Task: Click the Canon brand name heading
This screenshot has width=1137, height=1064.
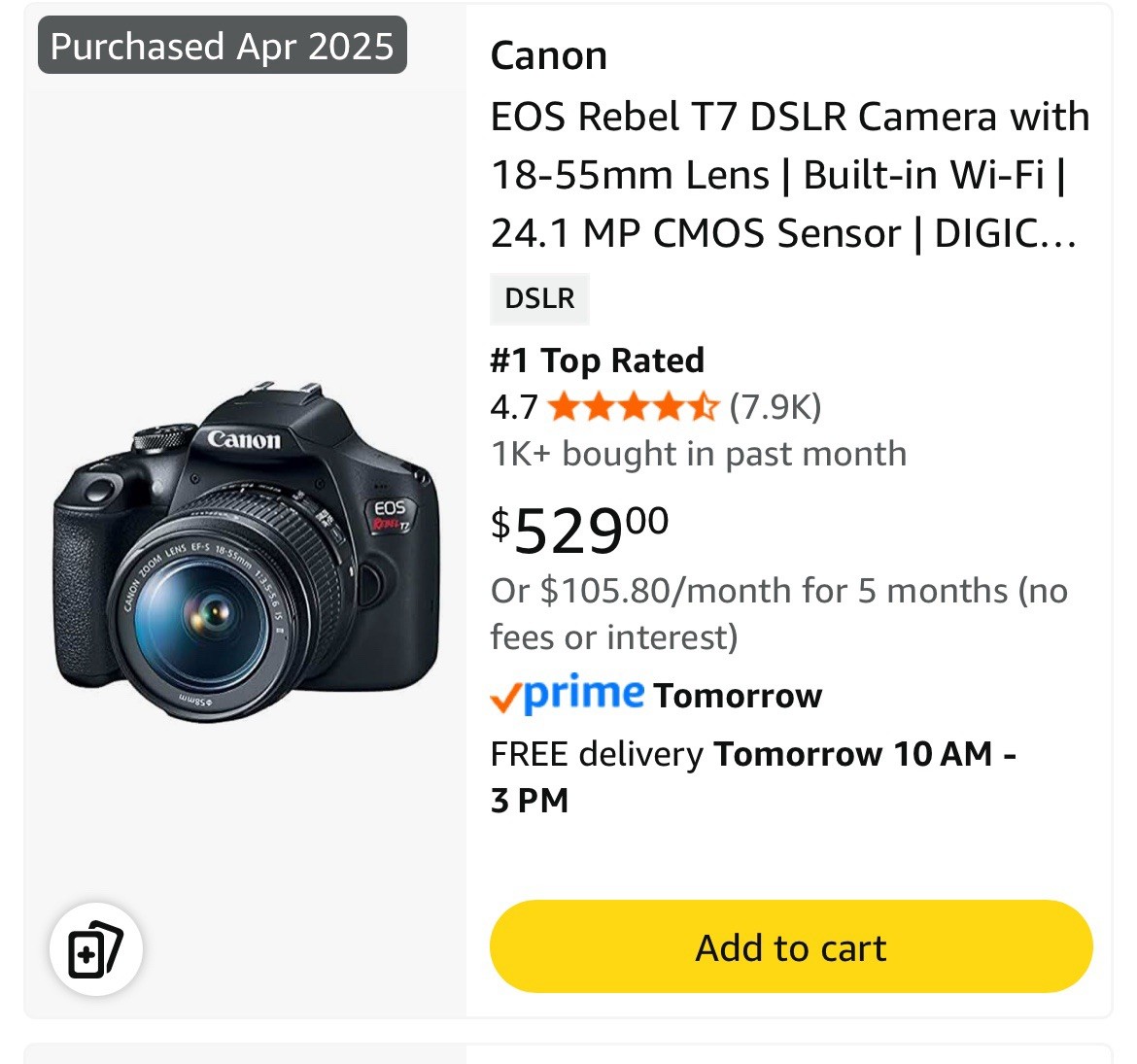Action: [x=548, y=55]
